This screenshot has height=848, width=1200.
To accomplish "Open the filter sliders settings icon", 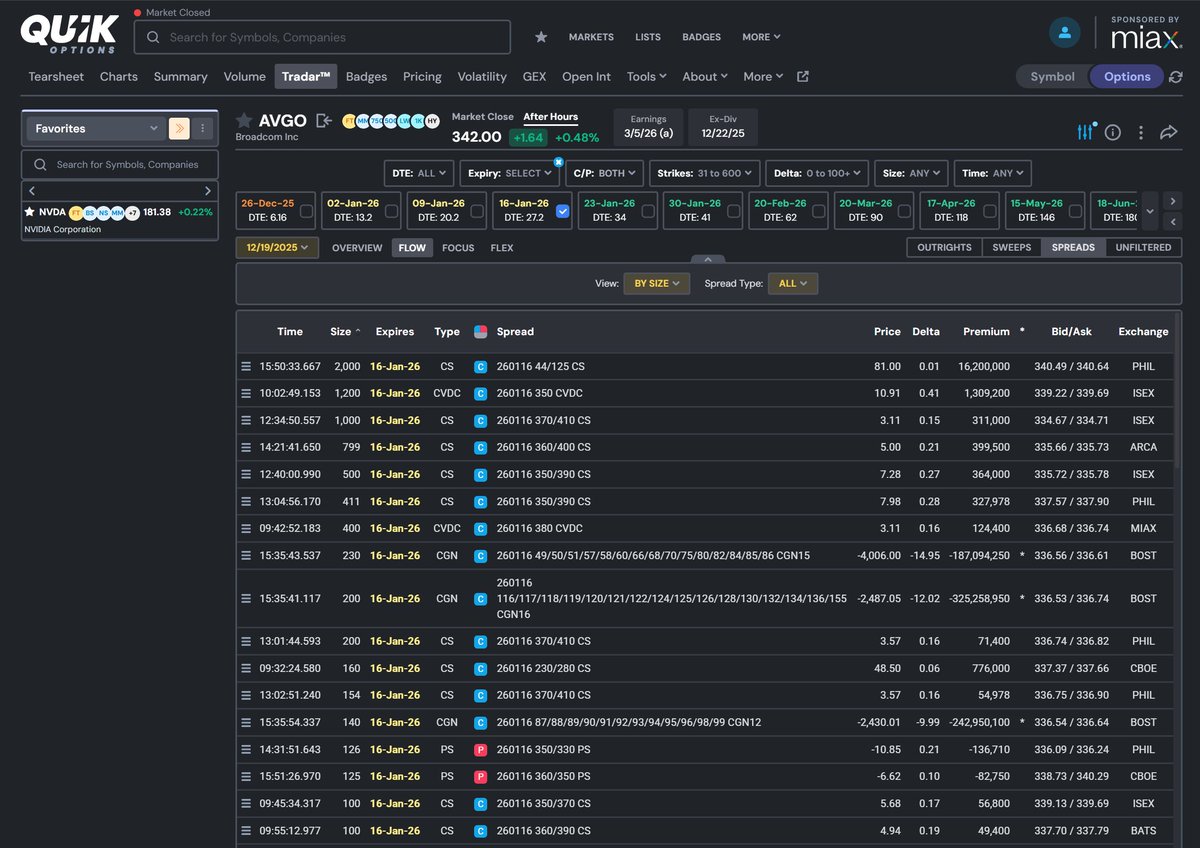I will [x=1085, y=132].
